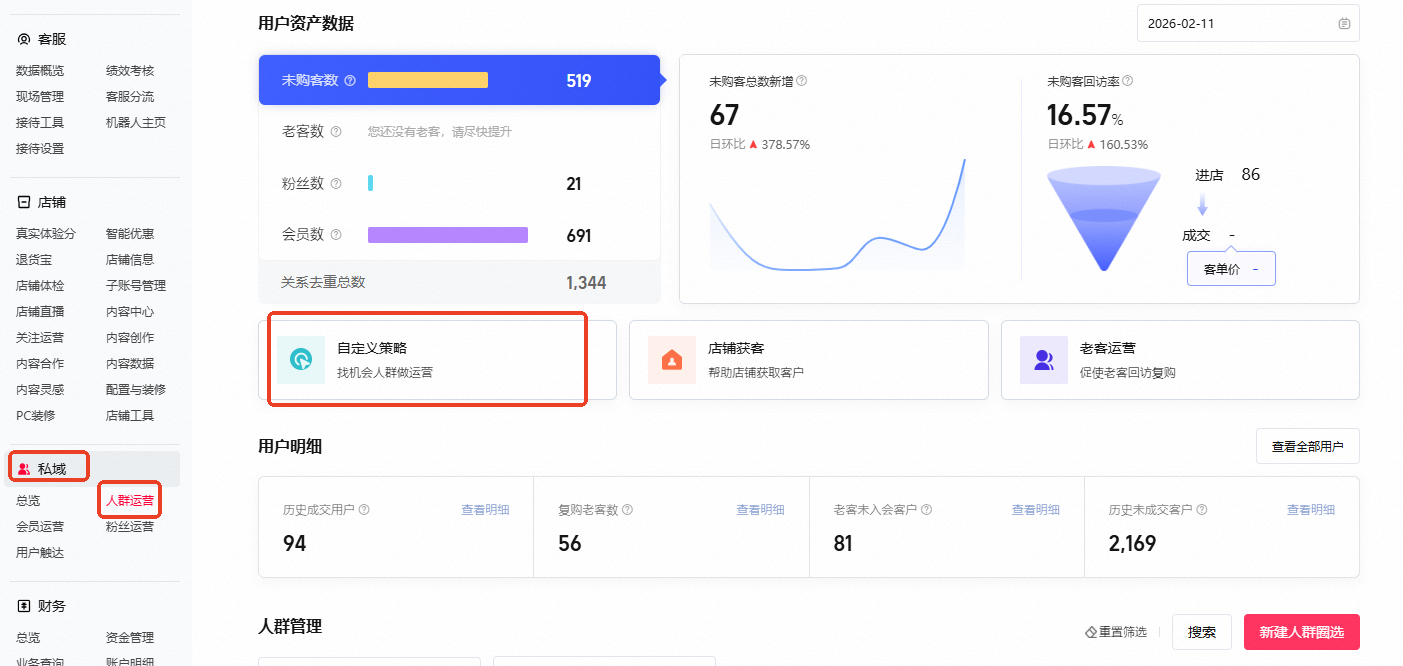
Task: Open 机器人主页 in the sidebar
Action: click(x=136, y=123)
